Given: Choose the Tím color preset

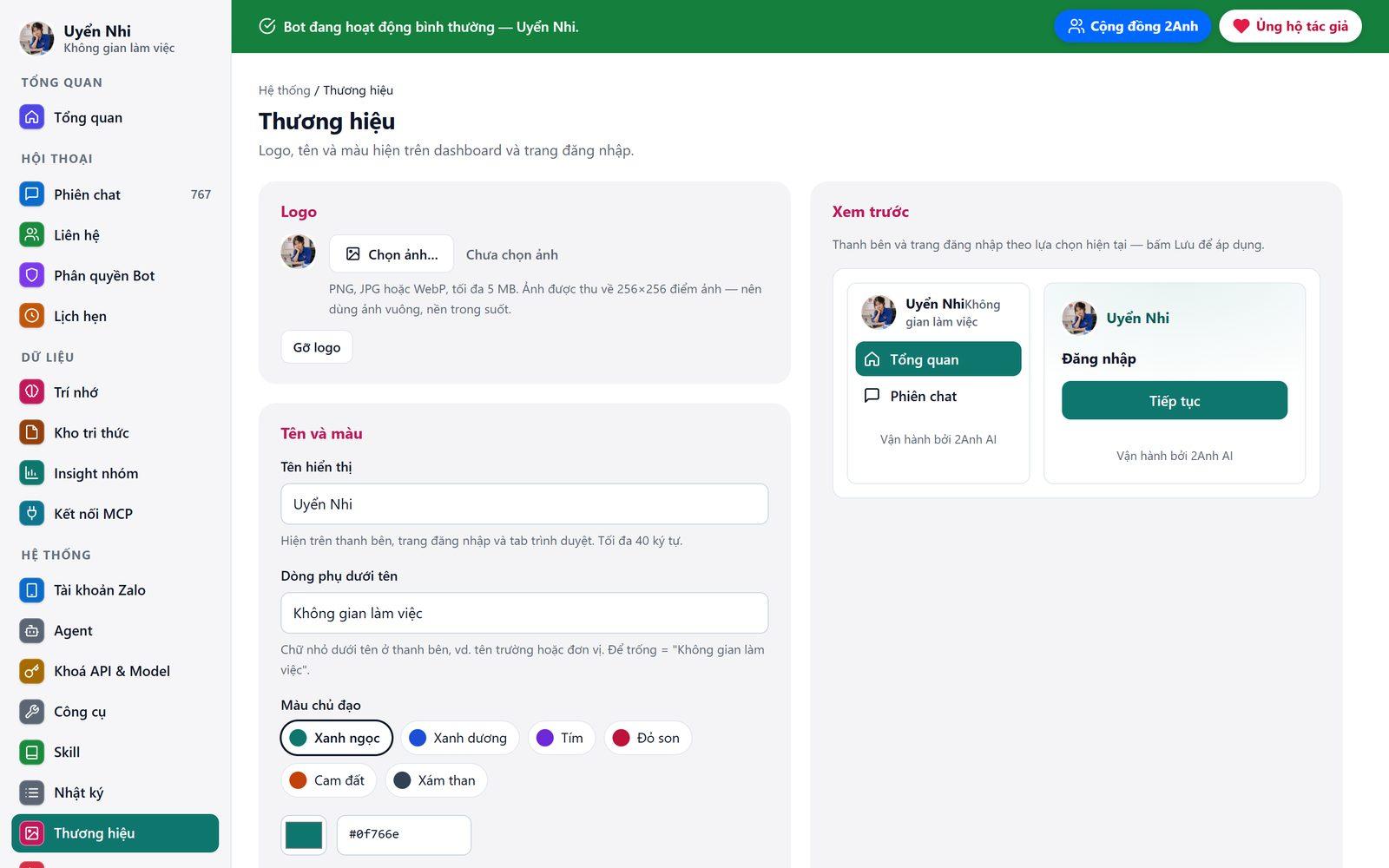Looking at the screenshot, I should click(561, 738).
